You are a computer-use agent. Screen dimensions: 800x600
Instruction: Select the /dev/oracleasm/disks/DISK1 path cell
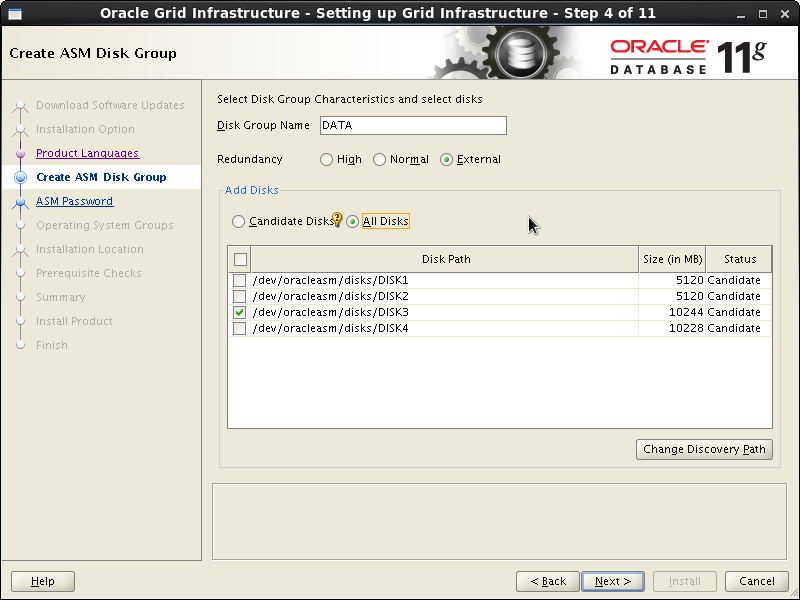pyautogui.click(x=444, y=280)
